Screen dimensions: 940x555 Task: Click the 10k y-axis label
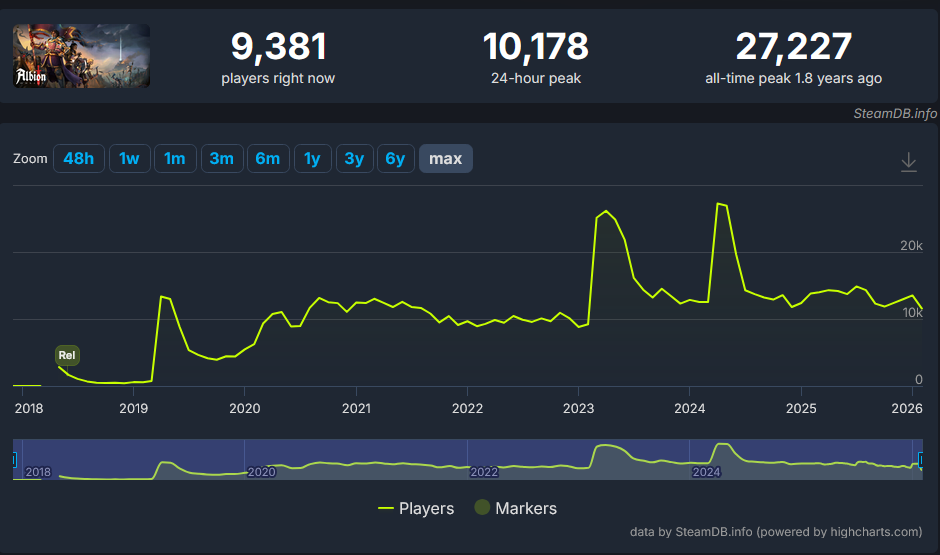click(912, 313)
